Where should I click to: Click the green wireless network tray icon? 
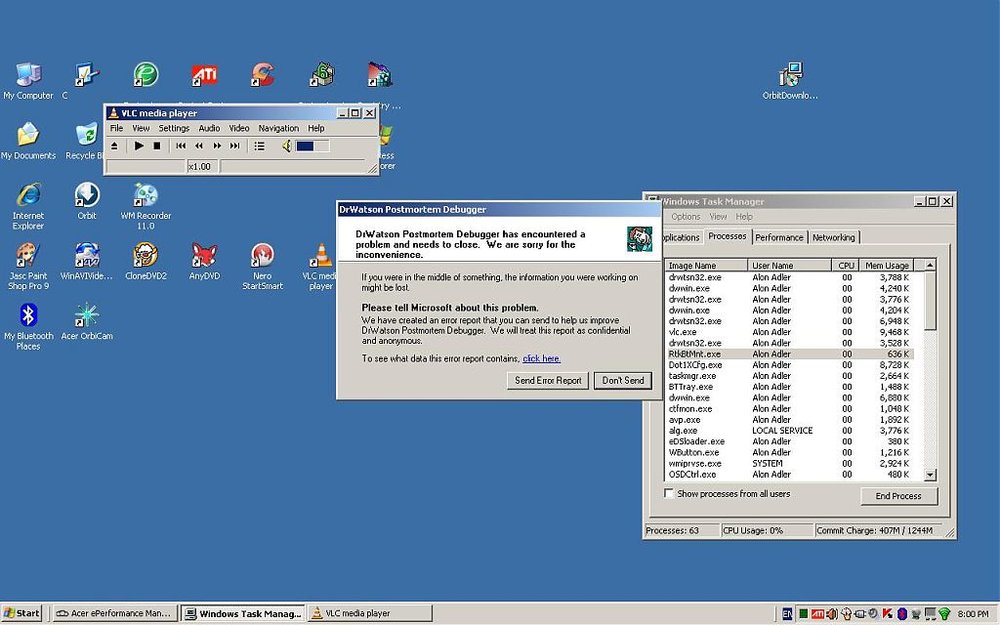tap(945, 614)
